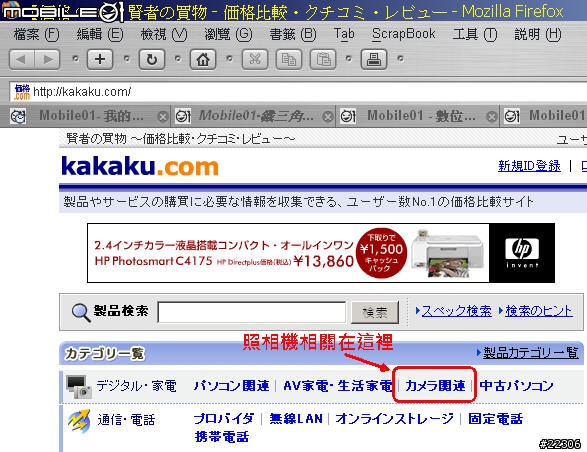Reload the page with the refresh button
This screenshot has height=452, width=587.
pos(152,59)
